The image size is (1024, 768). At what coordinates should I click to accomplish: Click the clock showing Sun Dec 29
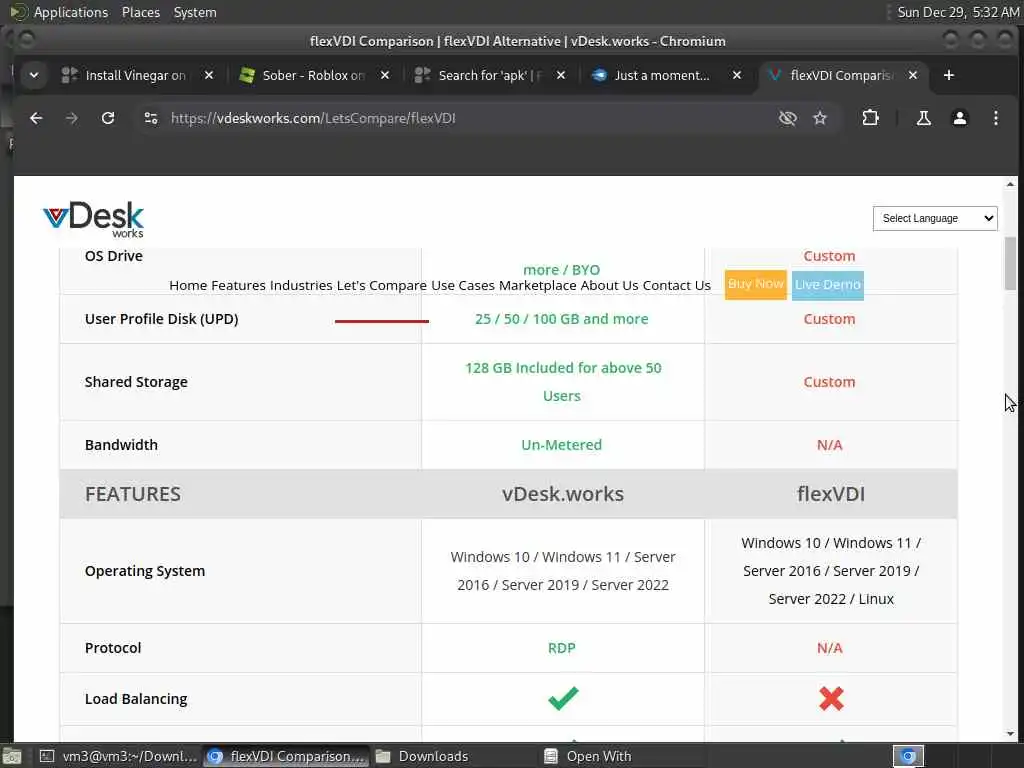(957, 12)
